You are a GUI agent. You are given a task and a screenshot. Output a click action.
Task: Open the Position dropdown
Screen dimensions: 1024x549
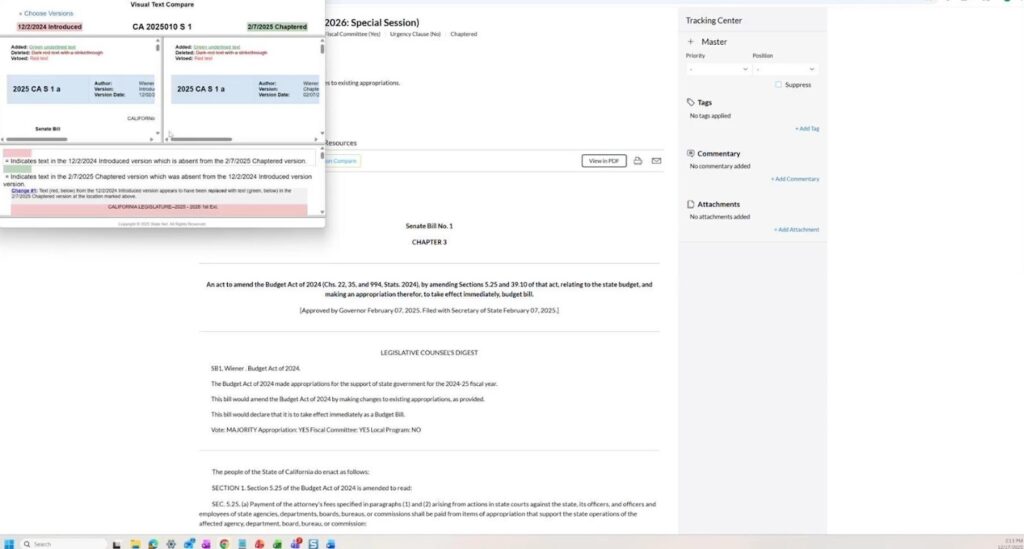(x=784, y=69)
